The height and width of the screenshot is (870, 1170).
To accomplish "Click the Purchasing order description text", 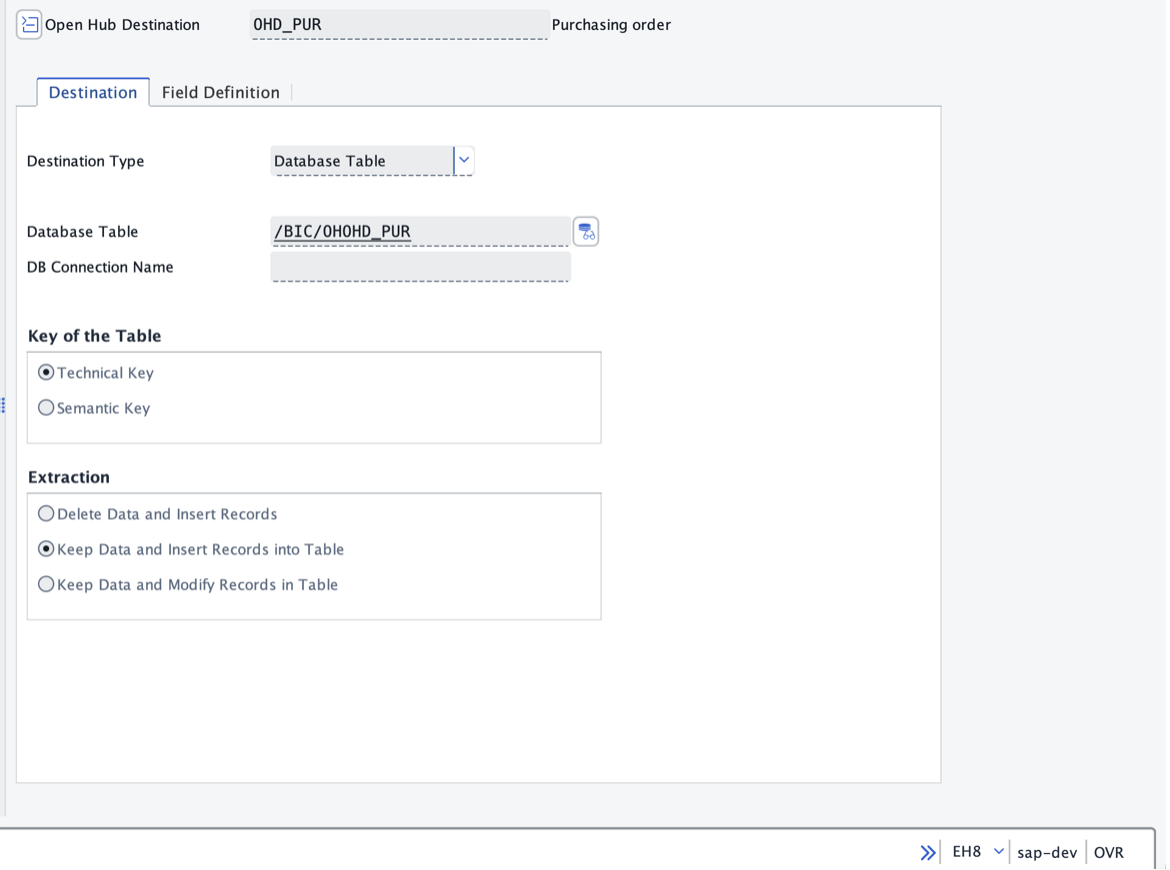I will (x=611, y=25).
